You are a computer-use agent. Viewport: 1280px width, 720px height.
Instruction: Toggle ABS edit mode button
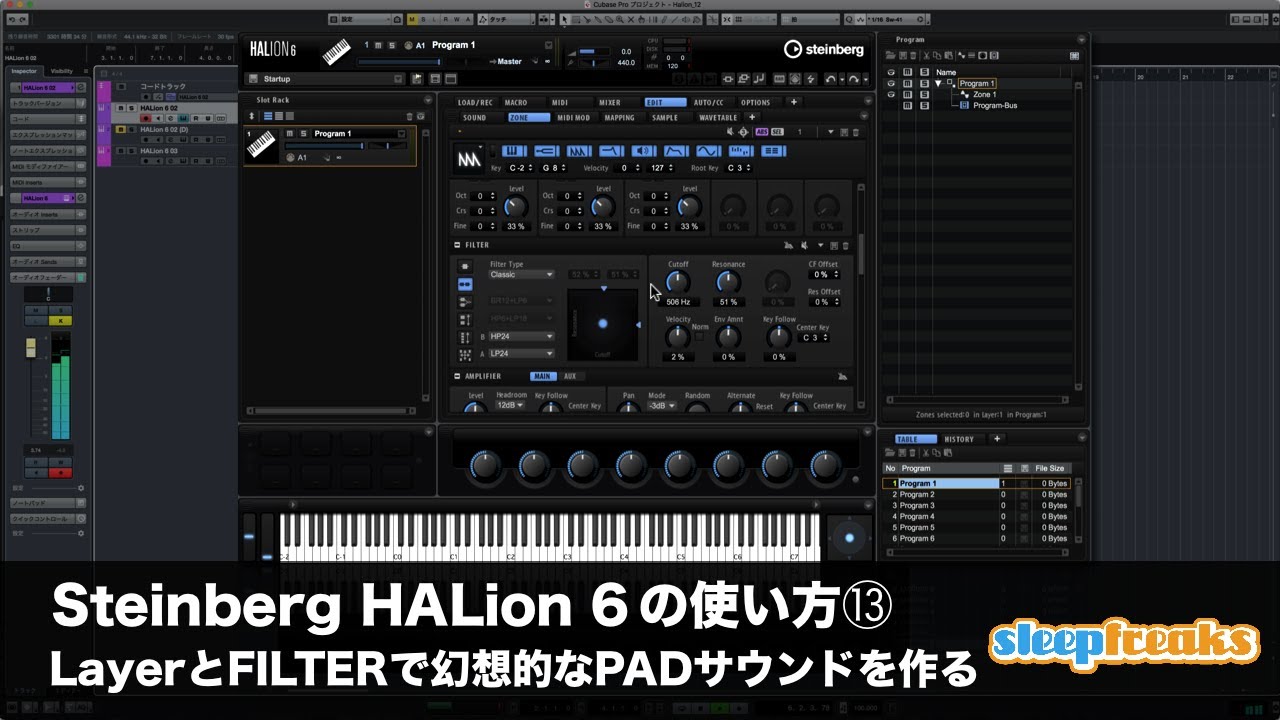(762, 132)
